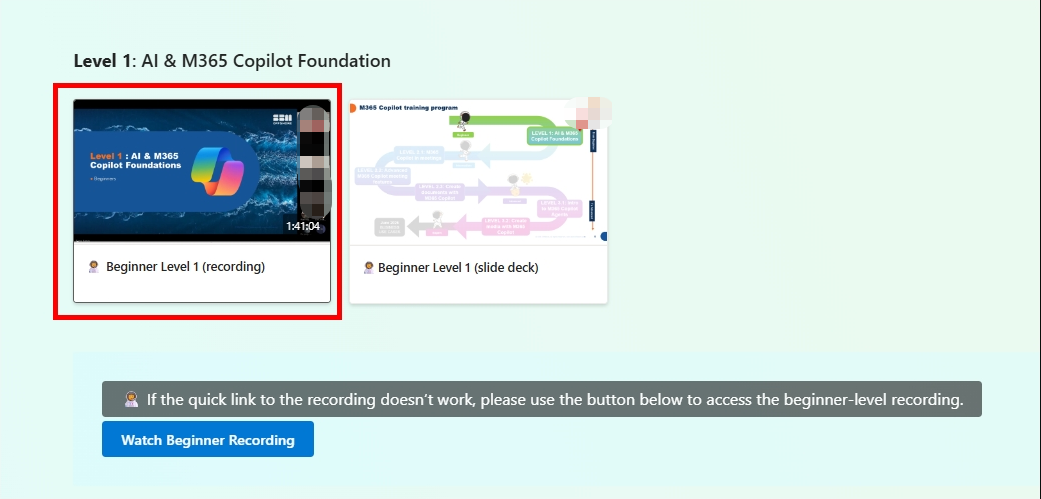Click the emoji icon beside 'Beginner Level 1 (slide deck)'
The height and width of the screenshot is (499, 1041).
(369, 267)
